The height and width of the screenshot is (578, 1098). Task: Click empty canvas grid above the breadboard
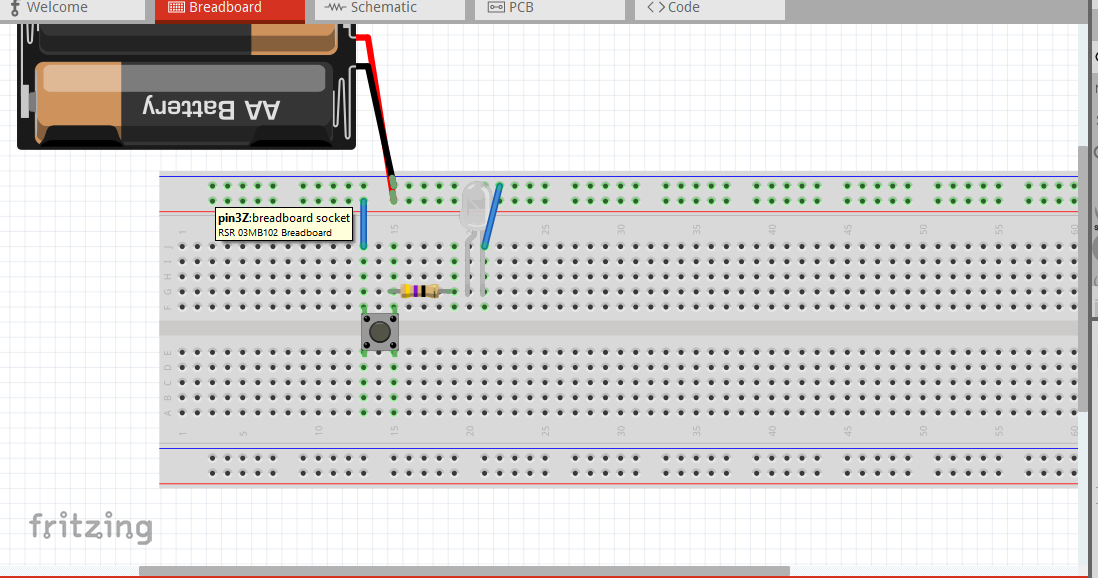pos(700,100)
